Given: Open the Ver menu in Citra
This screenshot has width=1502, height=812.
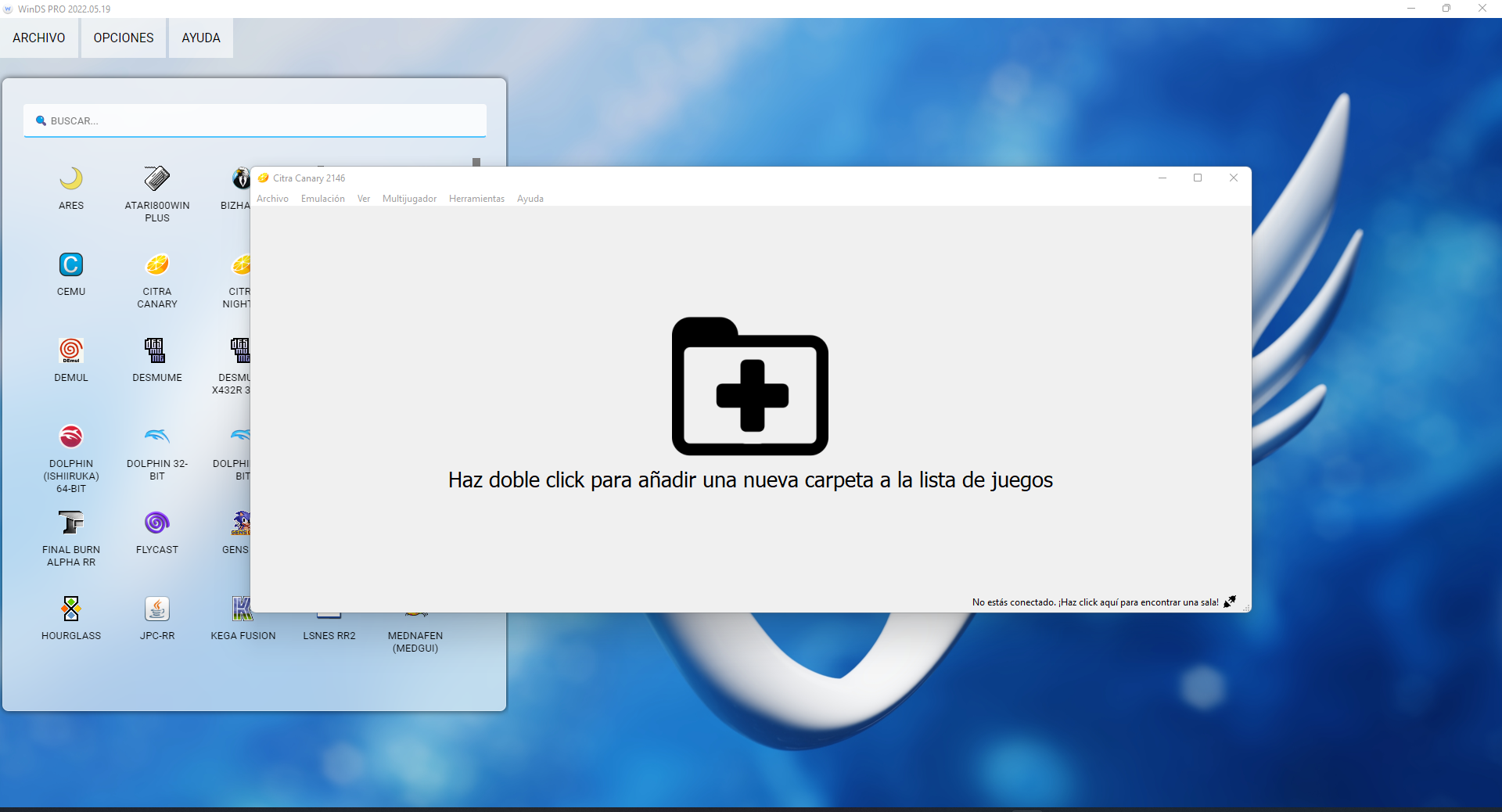Looking at the screenshot, I should coord(364,199).
